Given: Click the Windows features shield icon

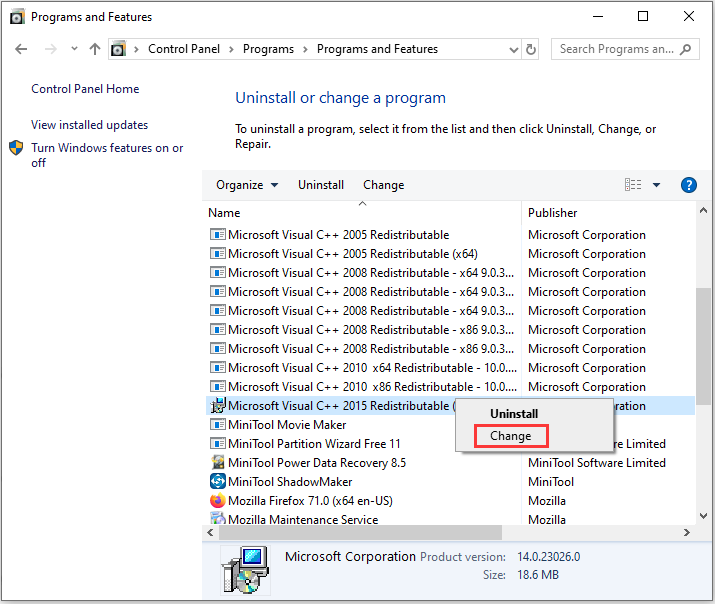Looking at the screenshot, I should [x=16, y=148].
